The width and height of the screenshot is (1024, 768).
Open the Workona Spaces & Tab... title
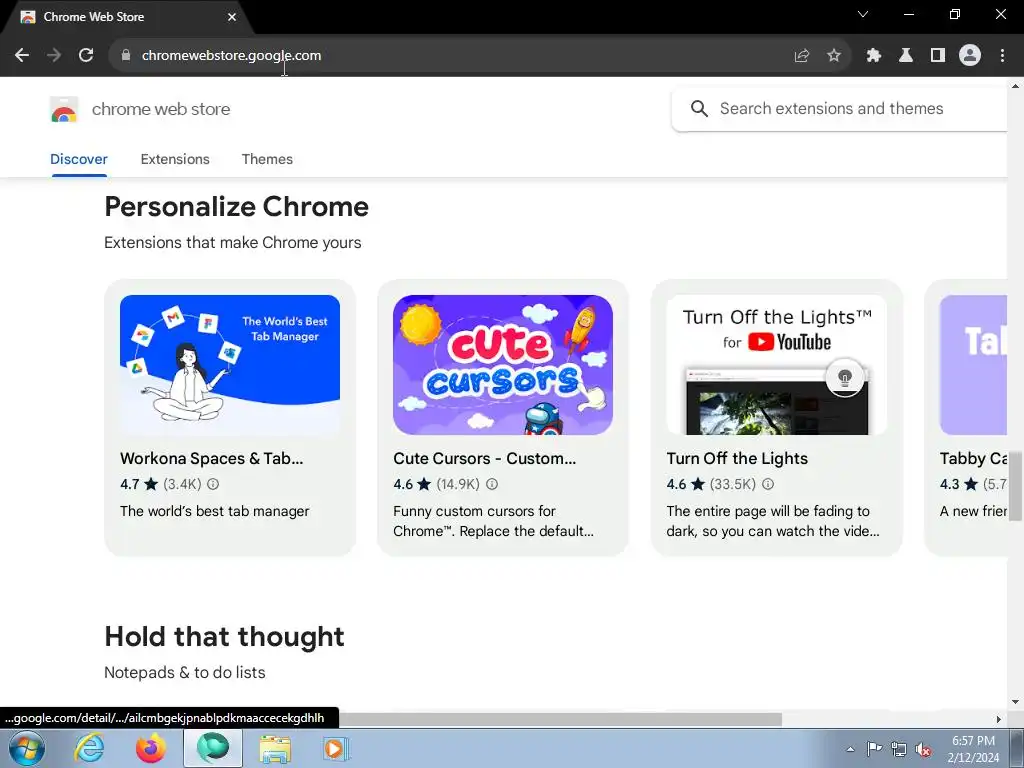(x=212, y=458)
